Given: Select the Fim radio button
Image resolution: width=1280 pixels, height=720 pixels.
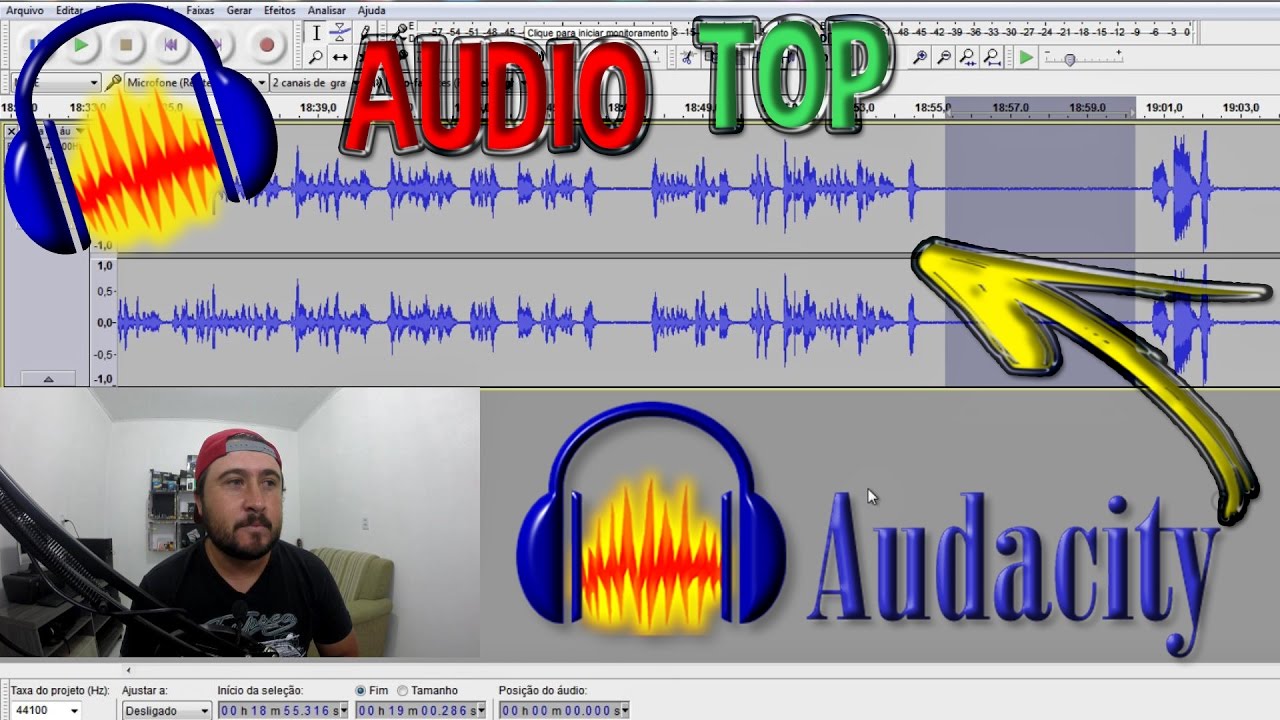Looking at the screenshot, I should (x=361, y=690).
